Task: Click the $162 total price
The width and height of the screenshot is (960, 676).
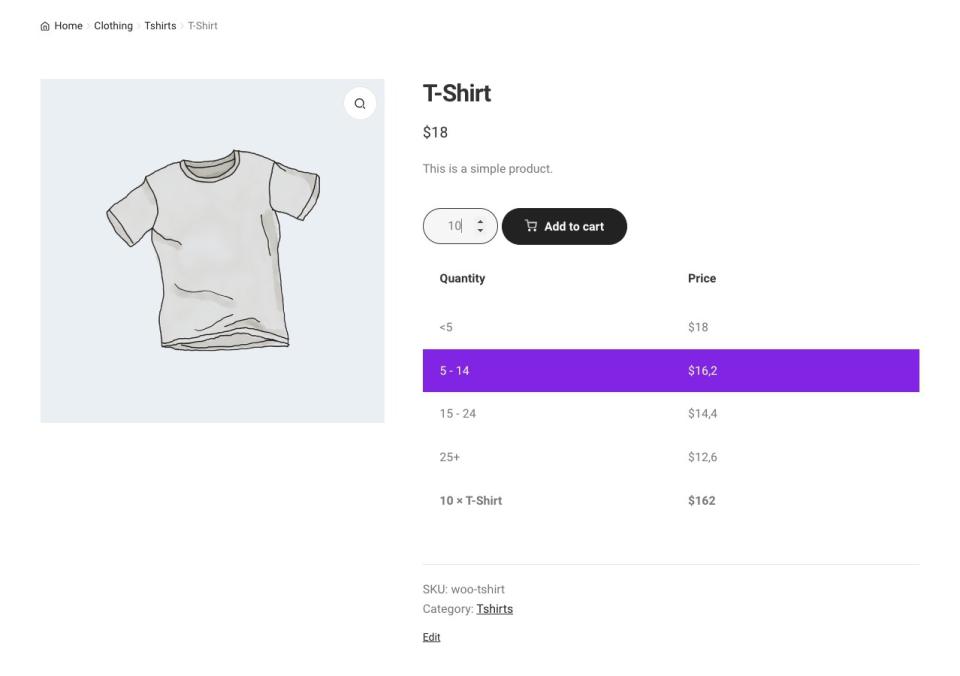Action: click(x=702, y=501)
